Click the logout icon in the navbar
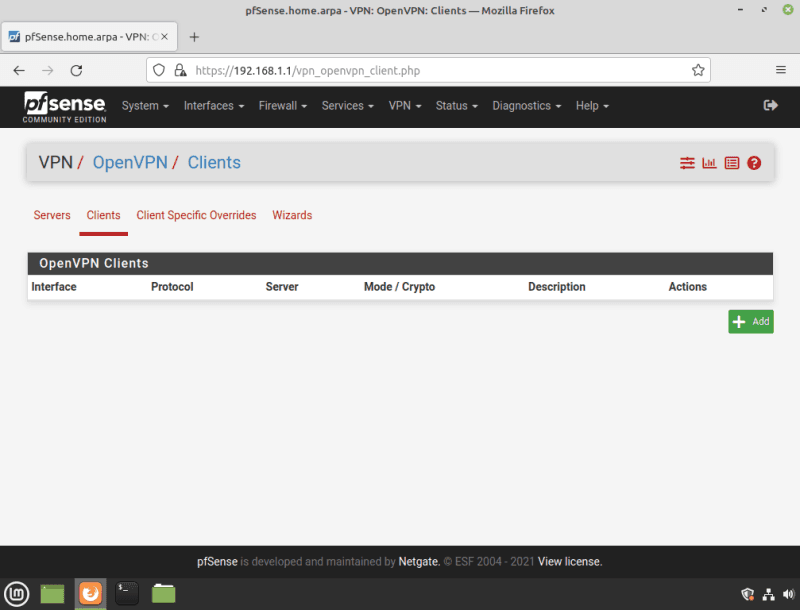Screen dimensions: 800x610 pyautogui.click(x=770, y=105)
